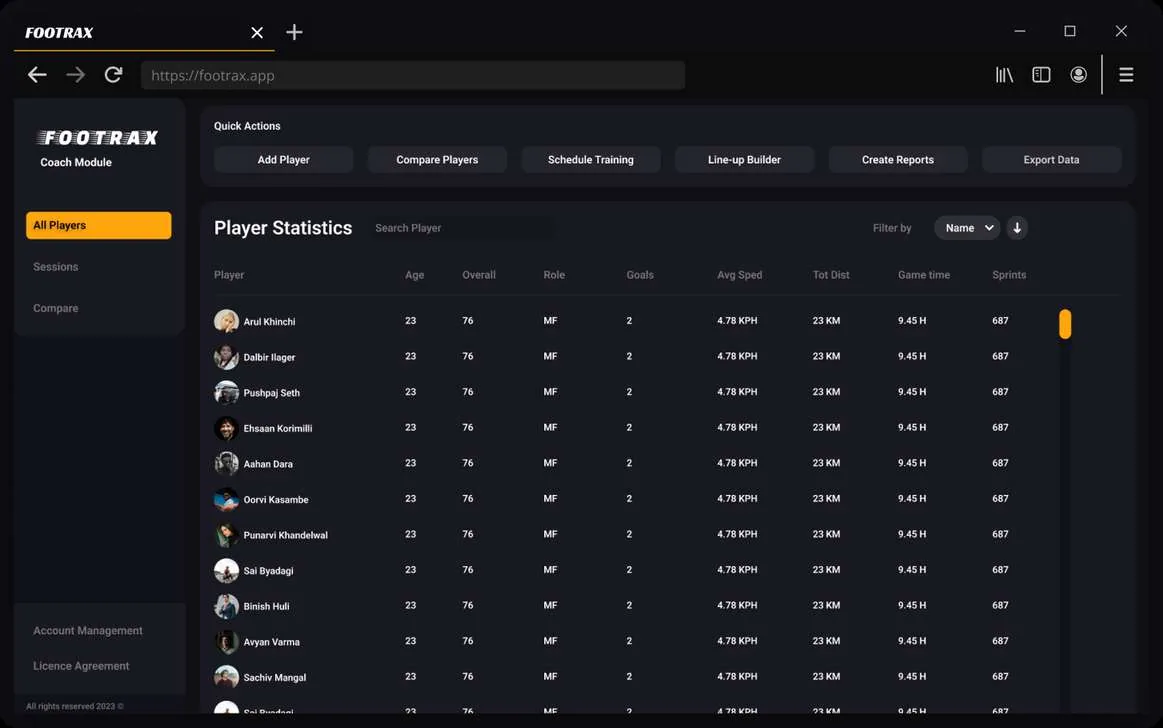Click the Player column header
The height and width of the screenshot is (728, 1163).
[x=229, y=275]
